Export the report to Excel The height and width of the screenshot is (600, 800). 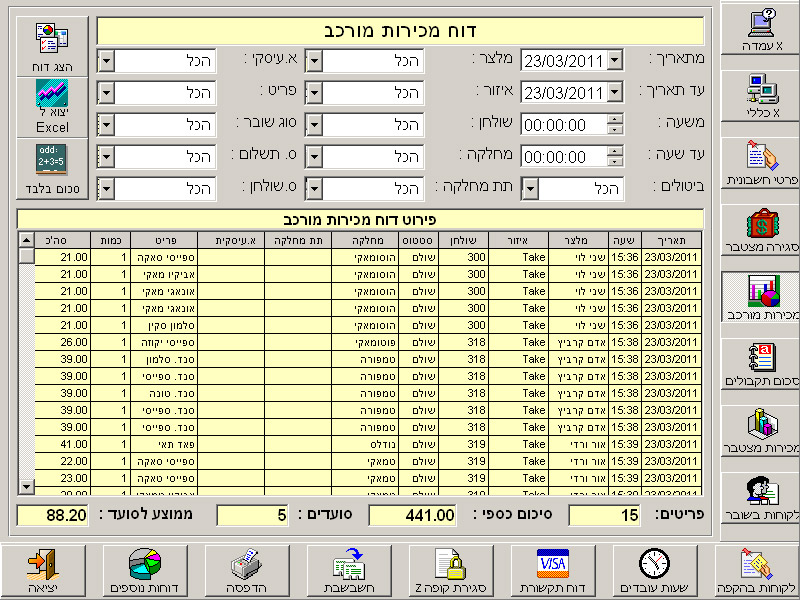point(51,108)
